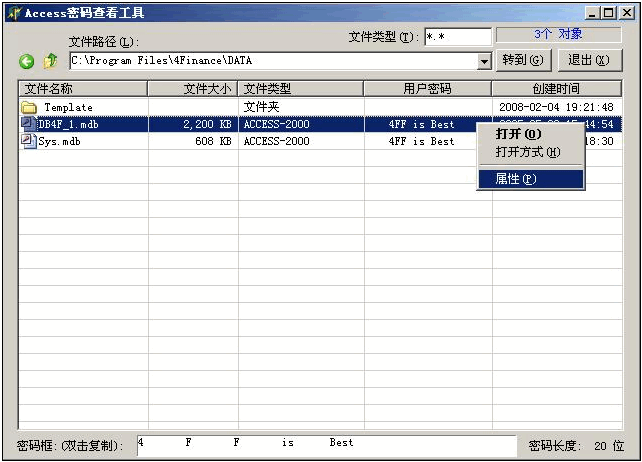Expand the file path dropdown
This screenshot has width=642, height=462.
click(x=484, y=61)
